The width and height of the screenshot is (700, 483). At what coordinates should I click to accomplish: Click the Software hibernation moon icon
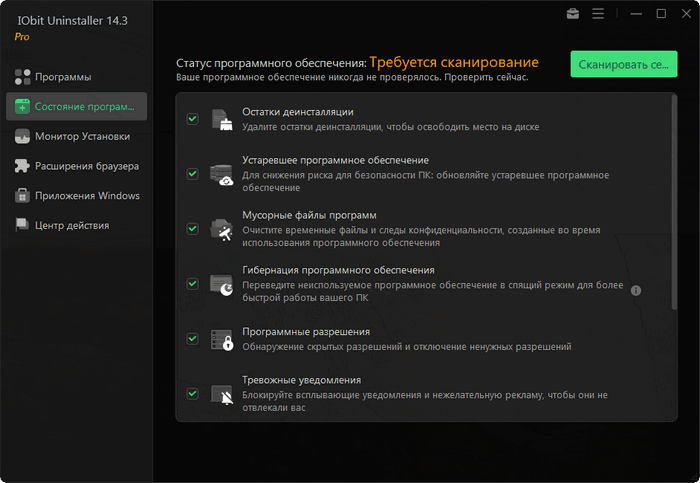222,284
